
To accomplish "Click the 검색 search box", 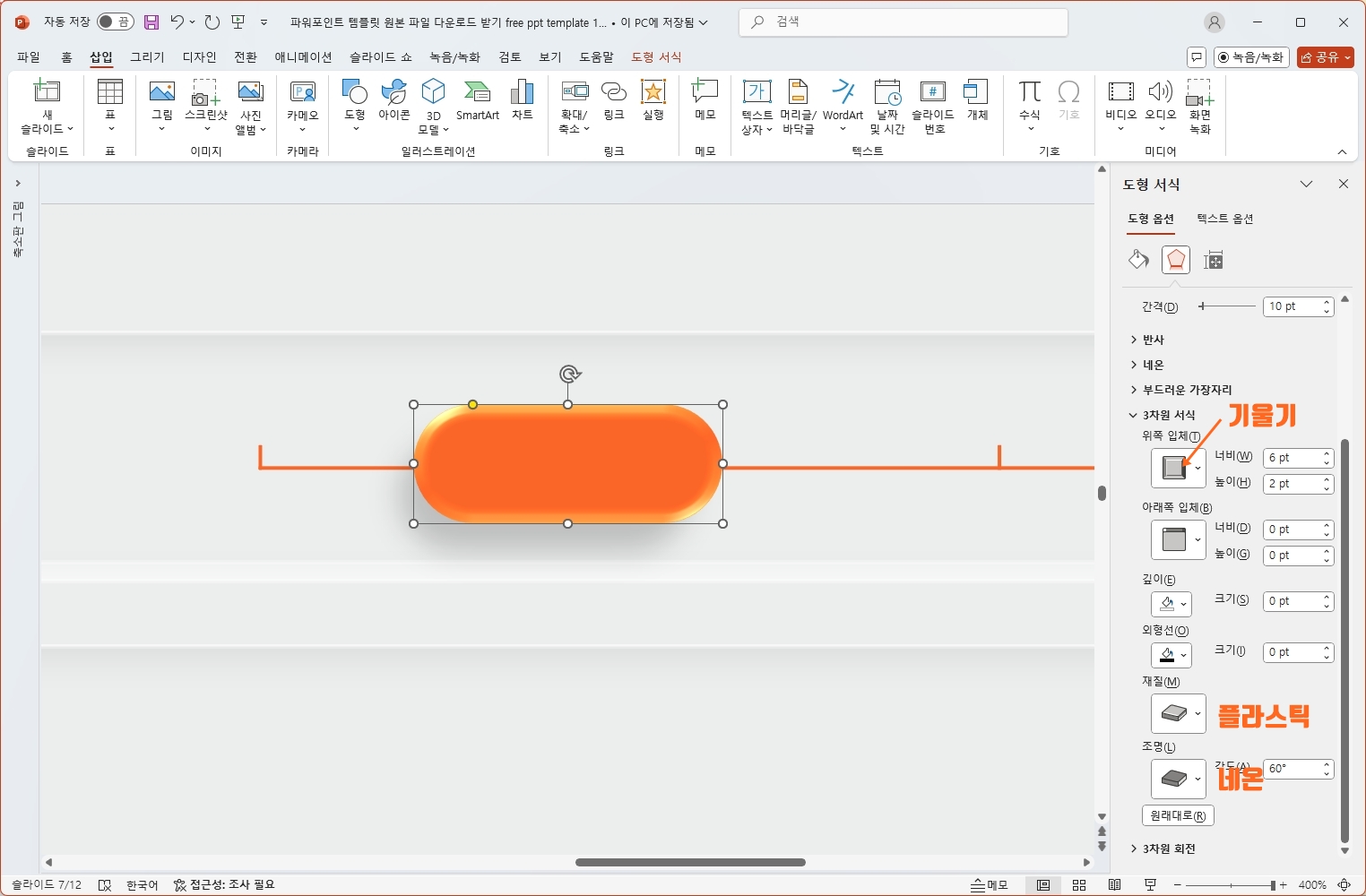I will coord(903,22).
